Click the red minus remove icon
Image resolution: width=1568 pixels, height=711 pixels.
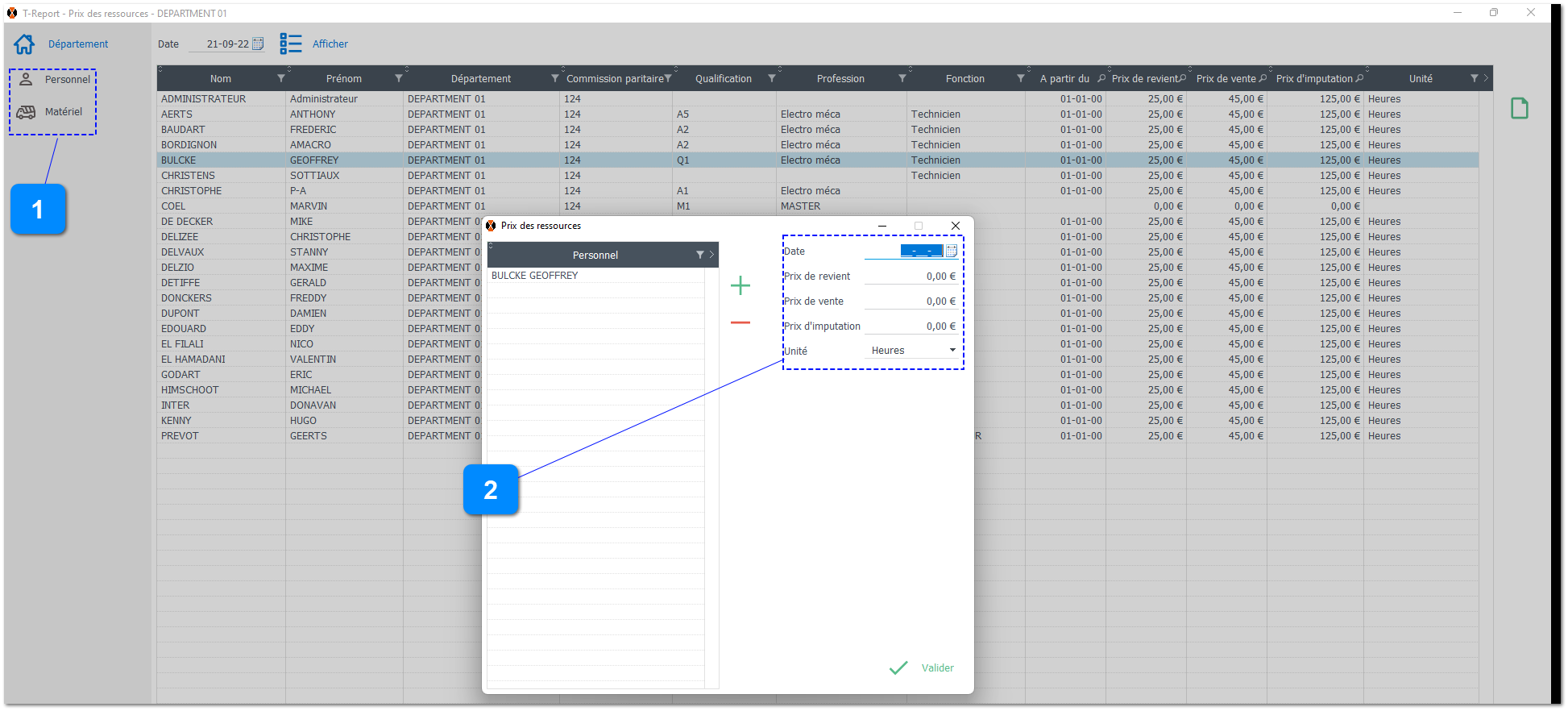tap(740, 322)
